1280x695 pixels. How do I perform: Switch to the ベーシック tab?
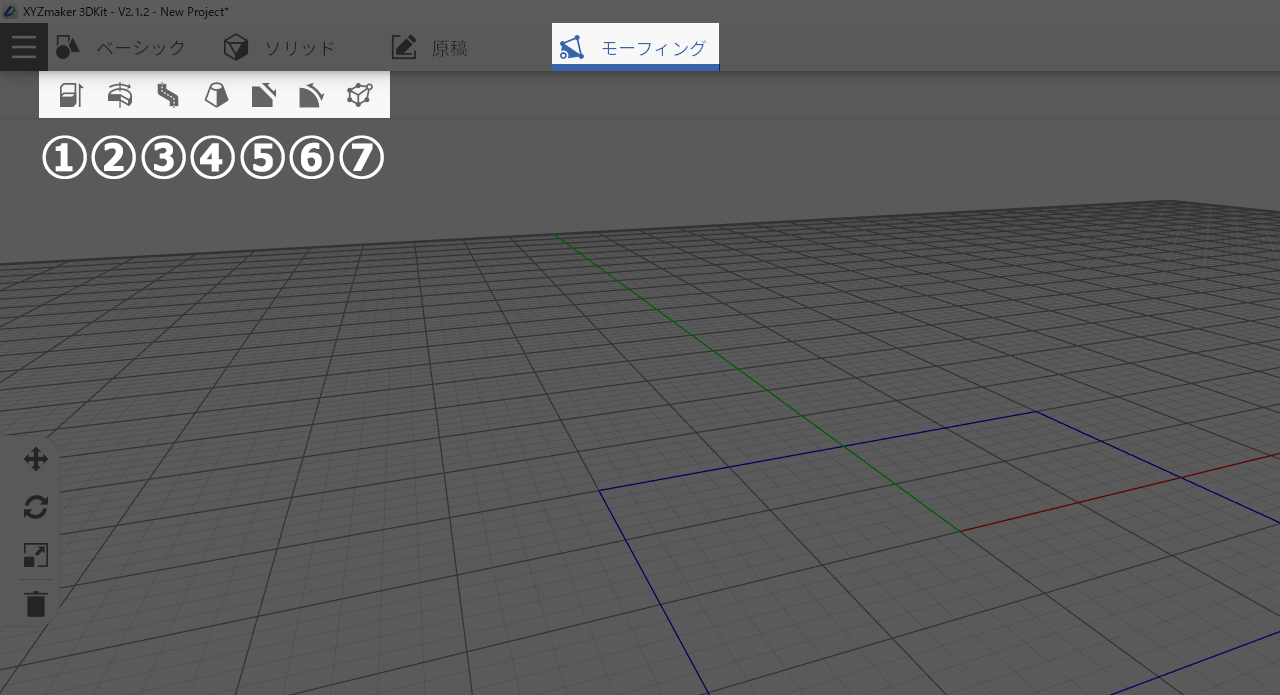[x=121, y=47]
